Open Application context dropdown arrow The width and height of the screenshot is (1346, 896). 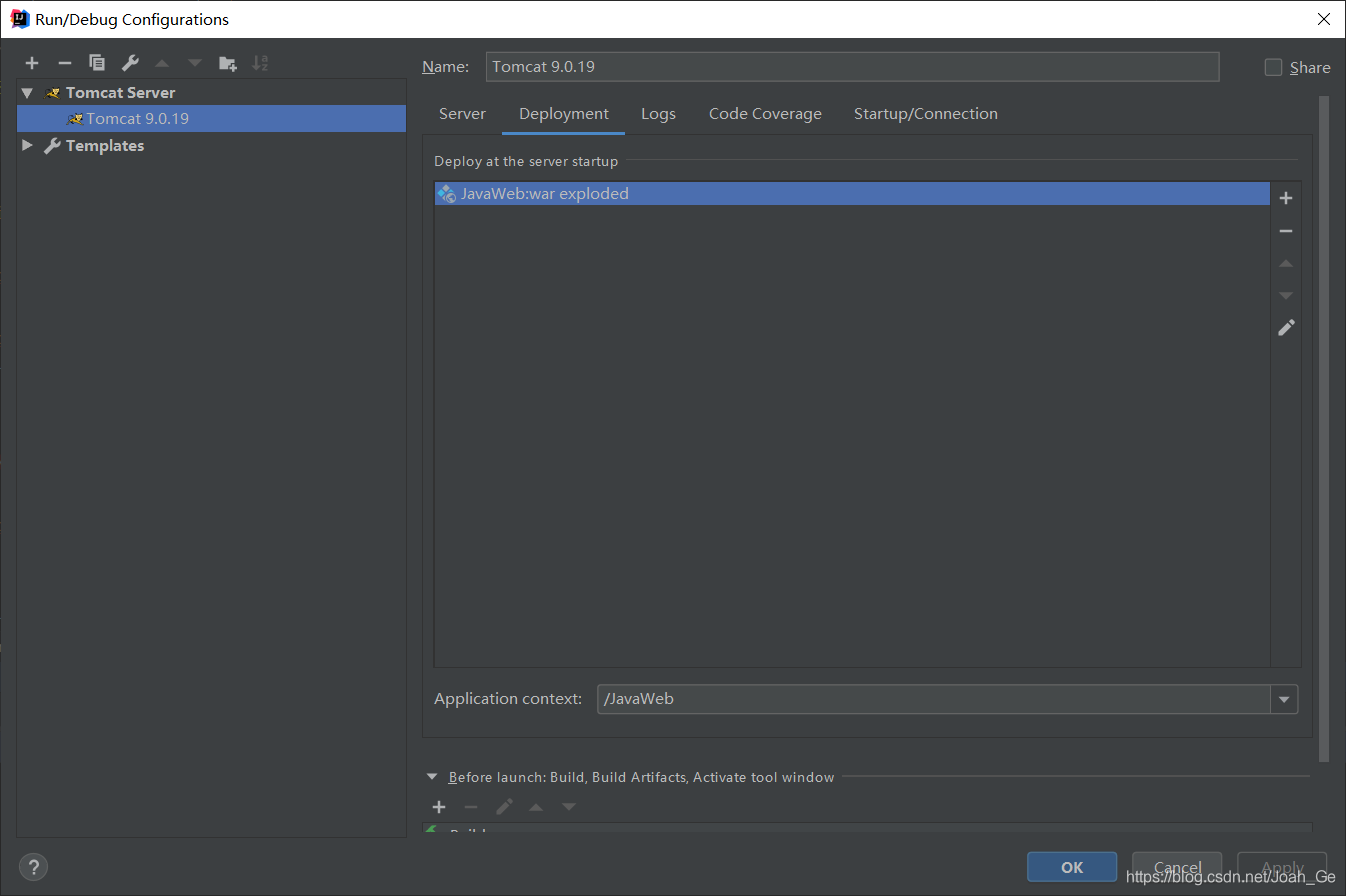click(1284, 699)
